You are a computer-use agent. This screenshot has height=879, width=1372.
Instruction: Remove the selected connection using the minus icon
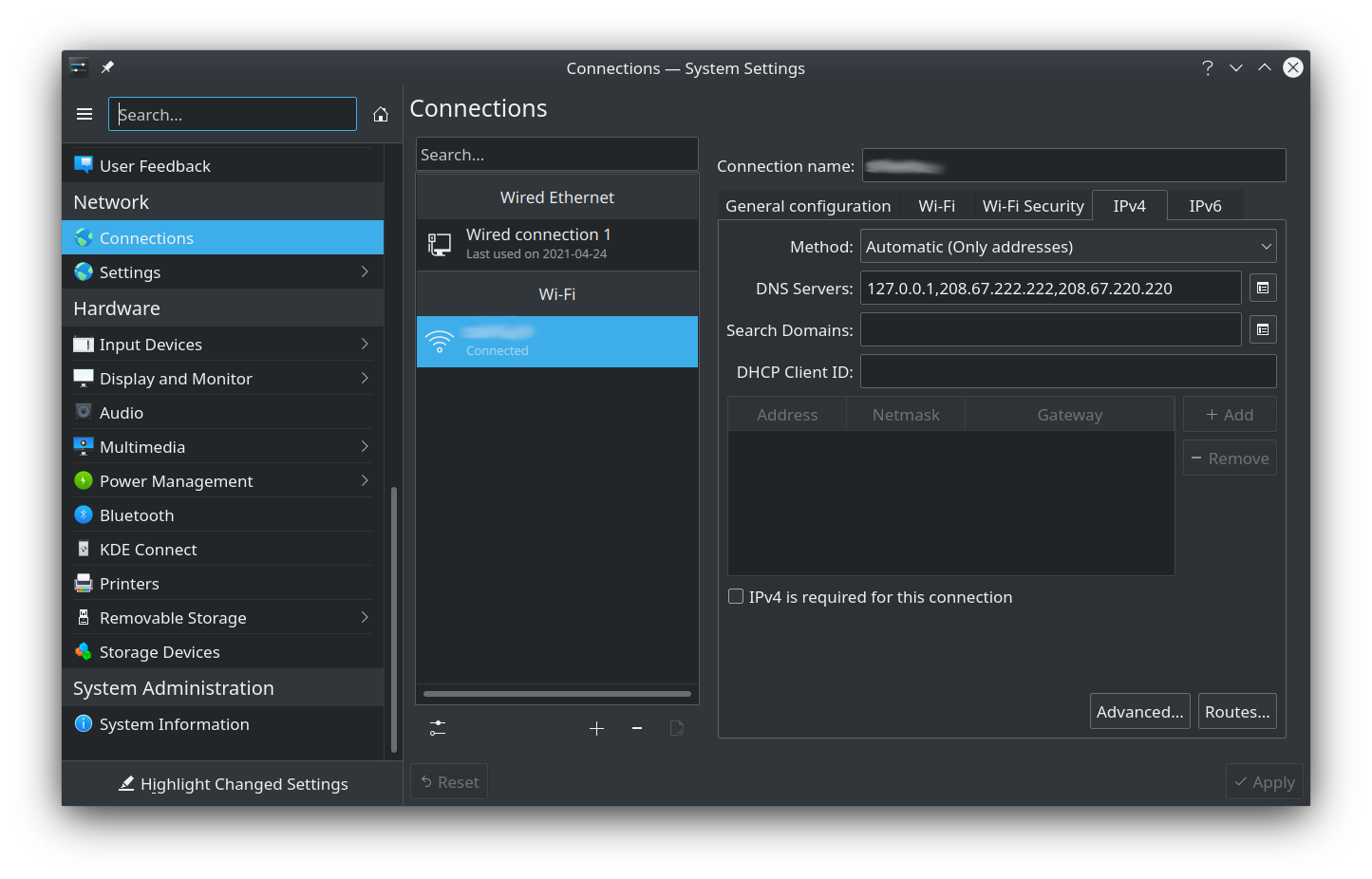[x=636, y=728]
